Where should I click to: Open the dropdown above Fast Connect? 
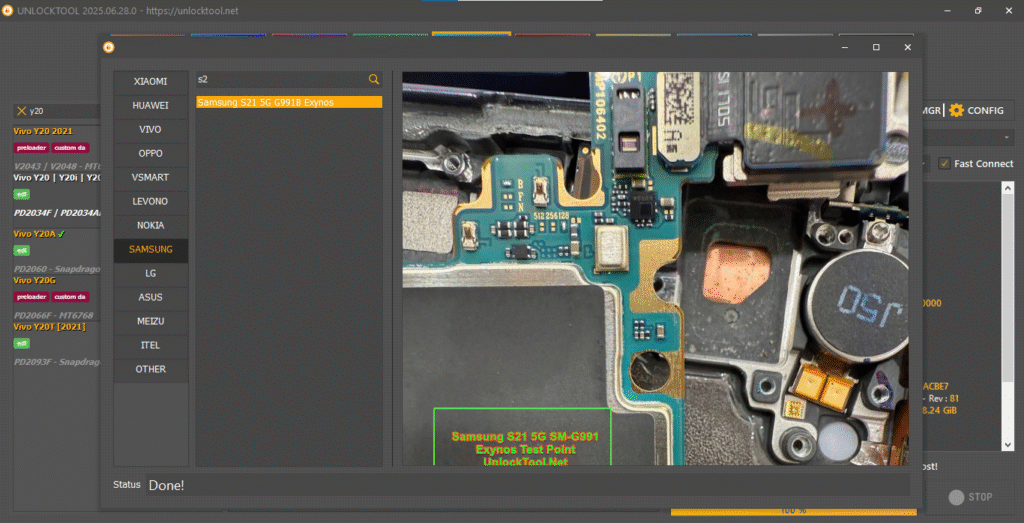pyautogui.click(x=1006, y=137)
